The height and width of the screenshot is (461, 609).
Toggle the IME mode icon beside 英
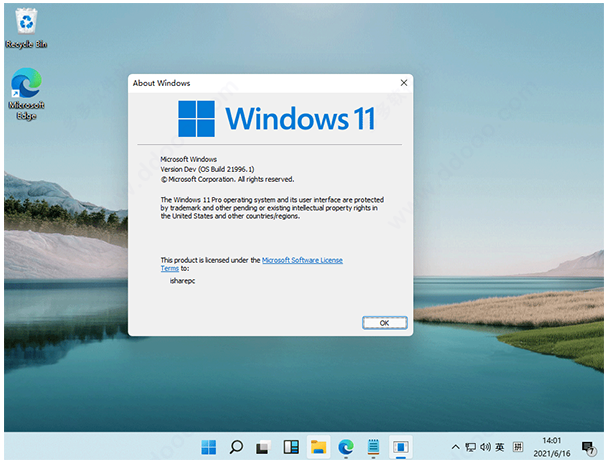click(517, 447)
